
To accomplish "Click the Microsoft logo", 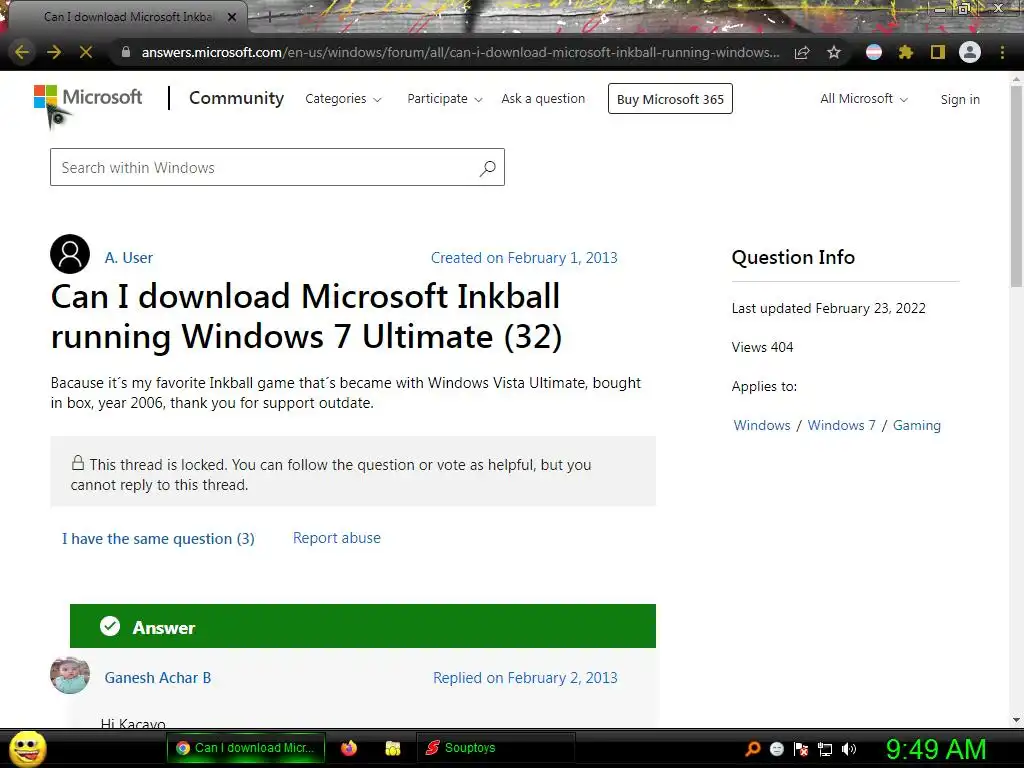I will [88, 98].
